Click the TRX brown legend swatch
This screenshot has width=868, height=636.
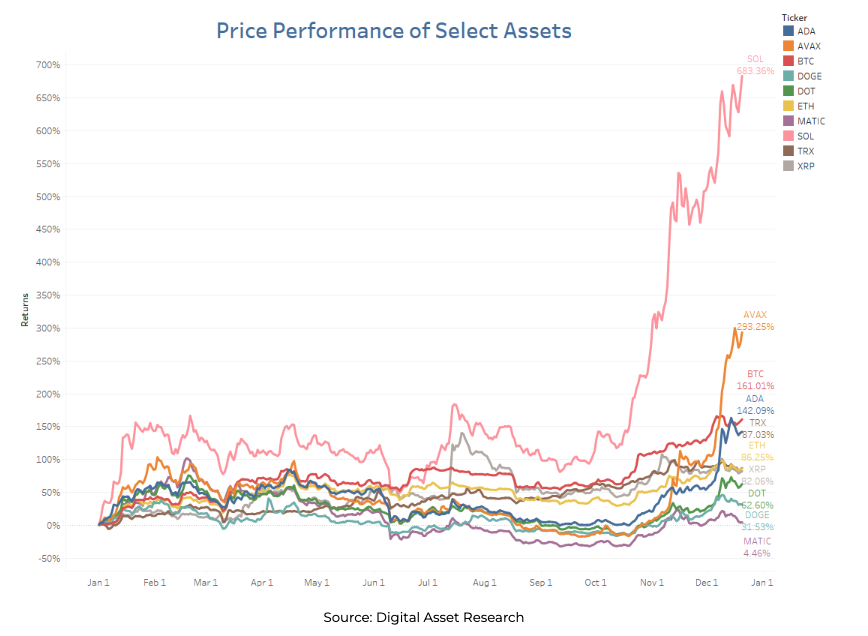(x=789, y=151)
